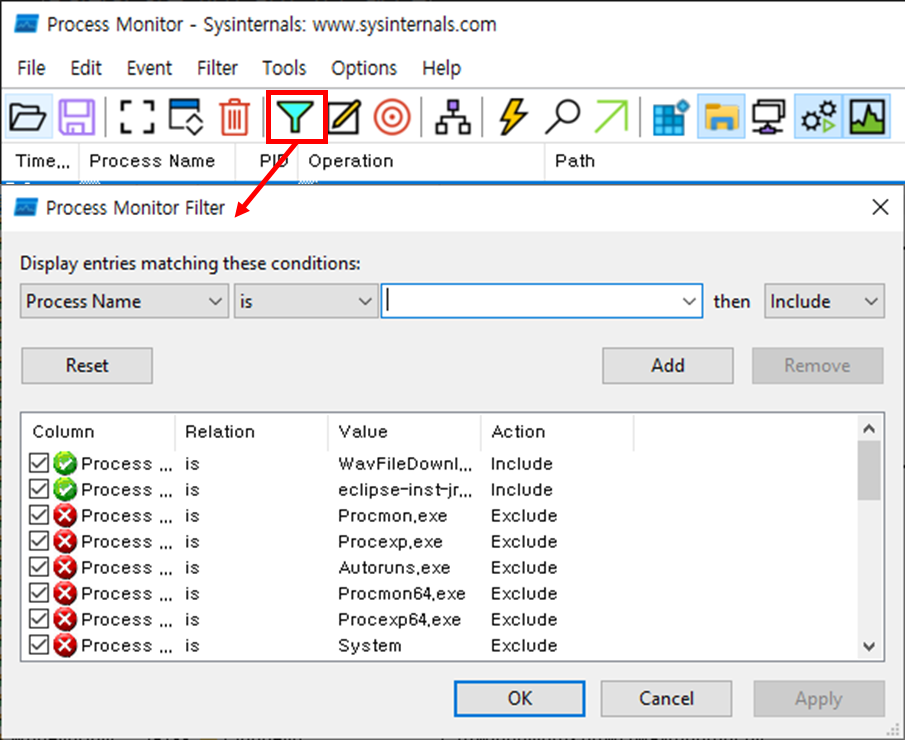Uncheck the eclipse-inst-jr filter checkbox

click(39, 489)
